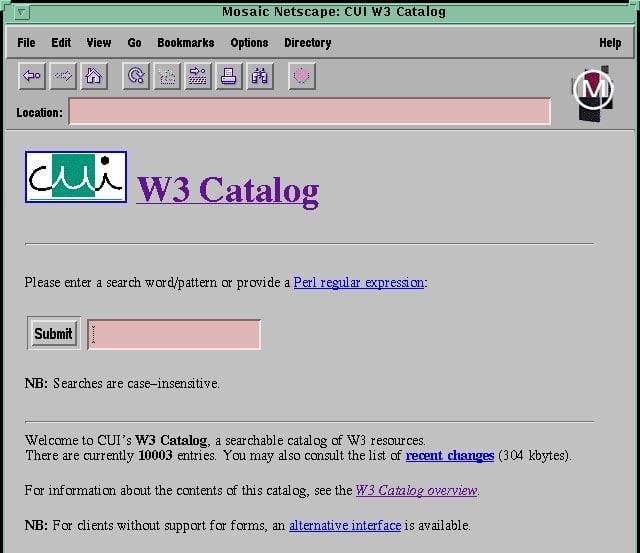Viewport: 640px width, 553px height.
Task: Click the Mosaic Netscape M logo
Action: coord(593,93)
